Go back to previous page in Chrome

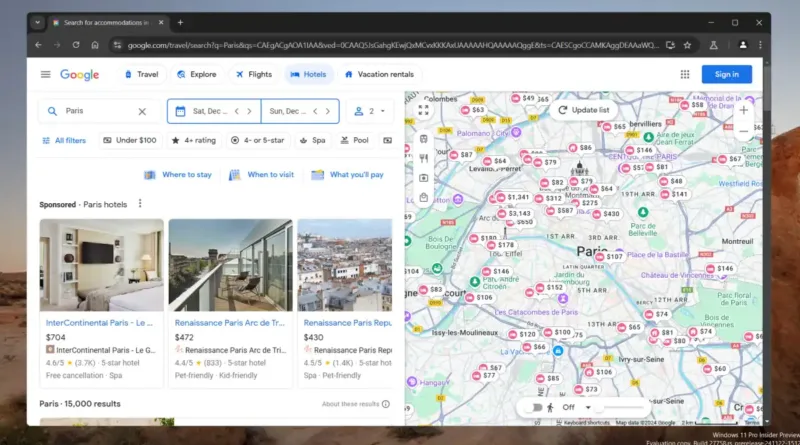tap(38, 45)
